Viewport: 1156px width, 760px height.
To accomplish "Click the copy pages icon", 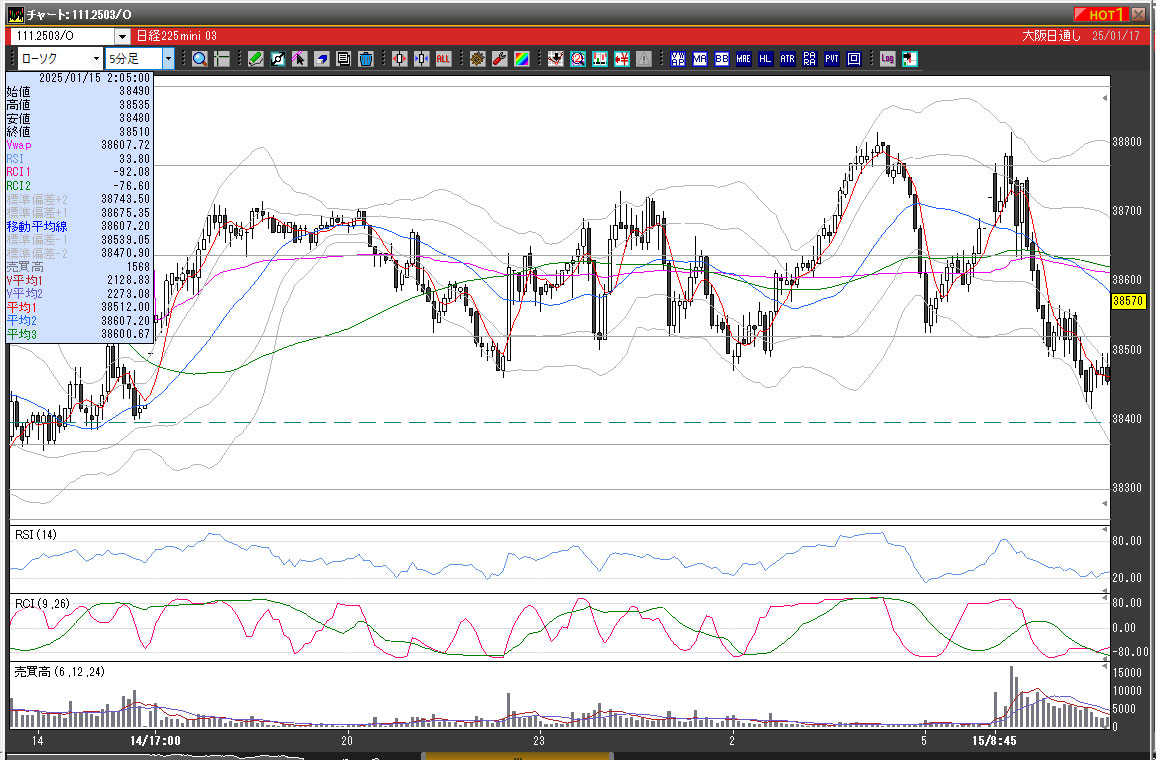I will [x=344, y=59].
